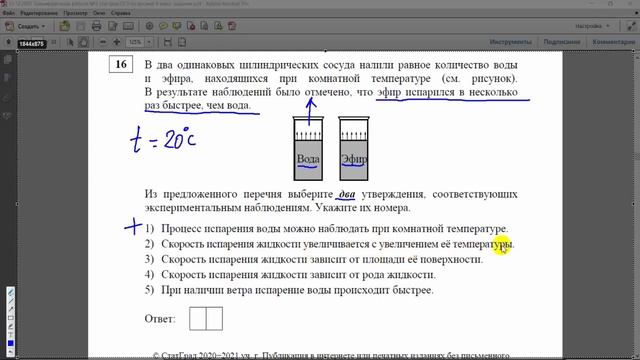Click the red-badged document toolbar icon
This screenshot has width=640, height=360.
point(191,27)
